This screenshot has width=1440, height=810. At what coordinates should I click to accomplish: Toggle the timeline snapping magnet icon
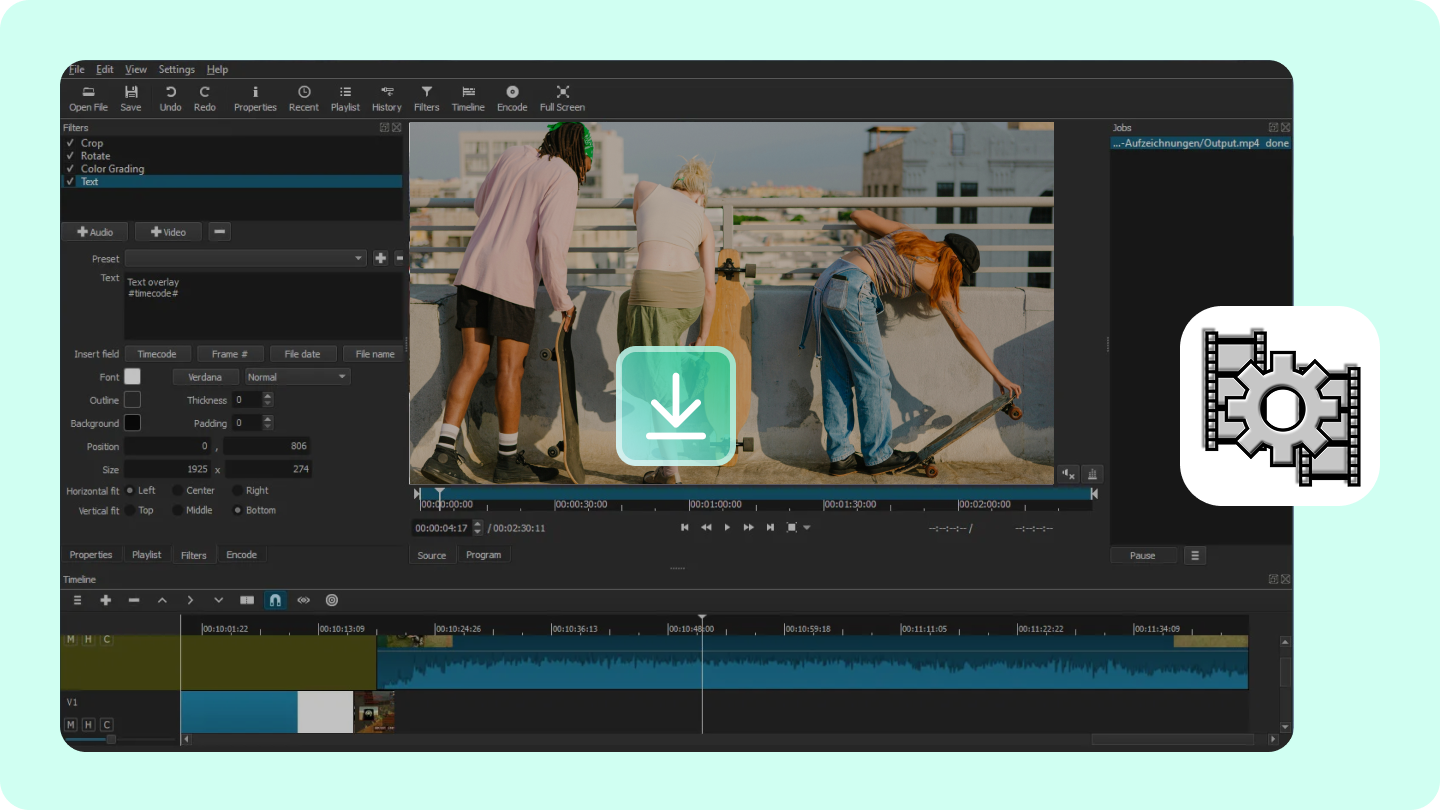tap(275, 600)
